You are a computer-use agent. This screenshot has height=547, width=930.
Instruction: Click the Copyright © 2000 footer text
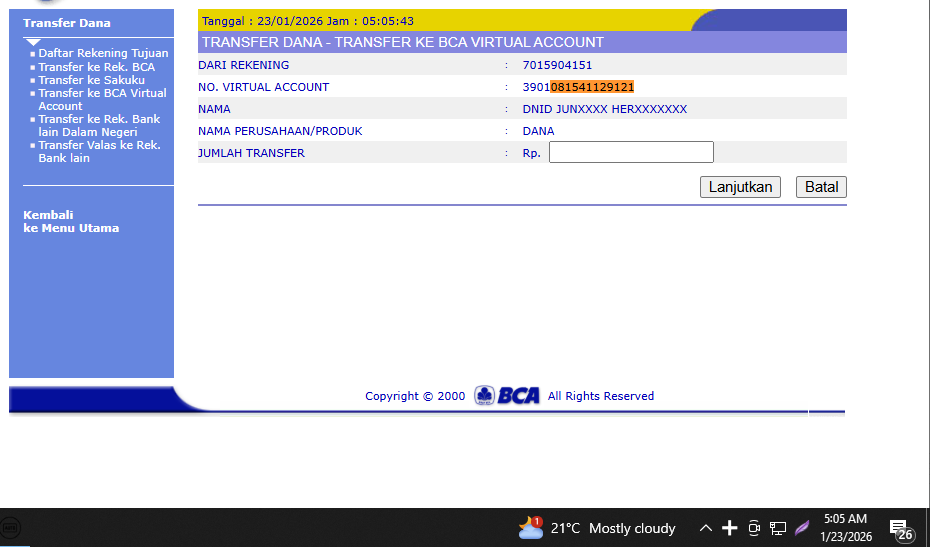point(415,396)
